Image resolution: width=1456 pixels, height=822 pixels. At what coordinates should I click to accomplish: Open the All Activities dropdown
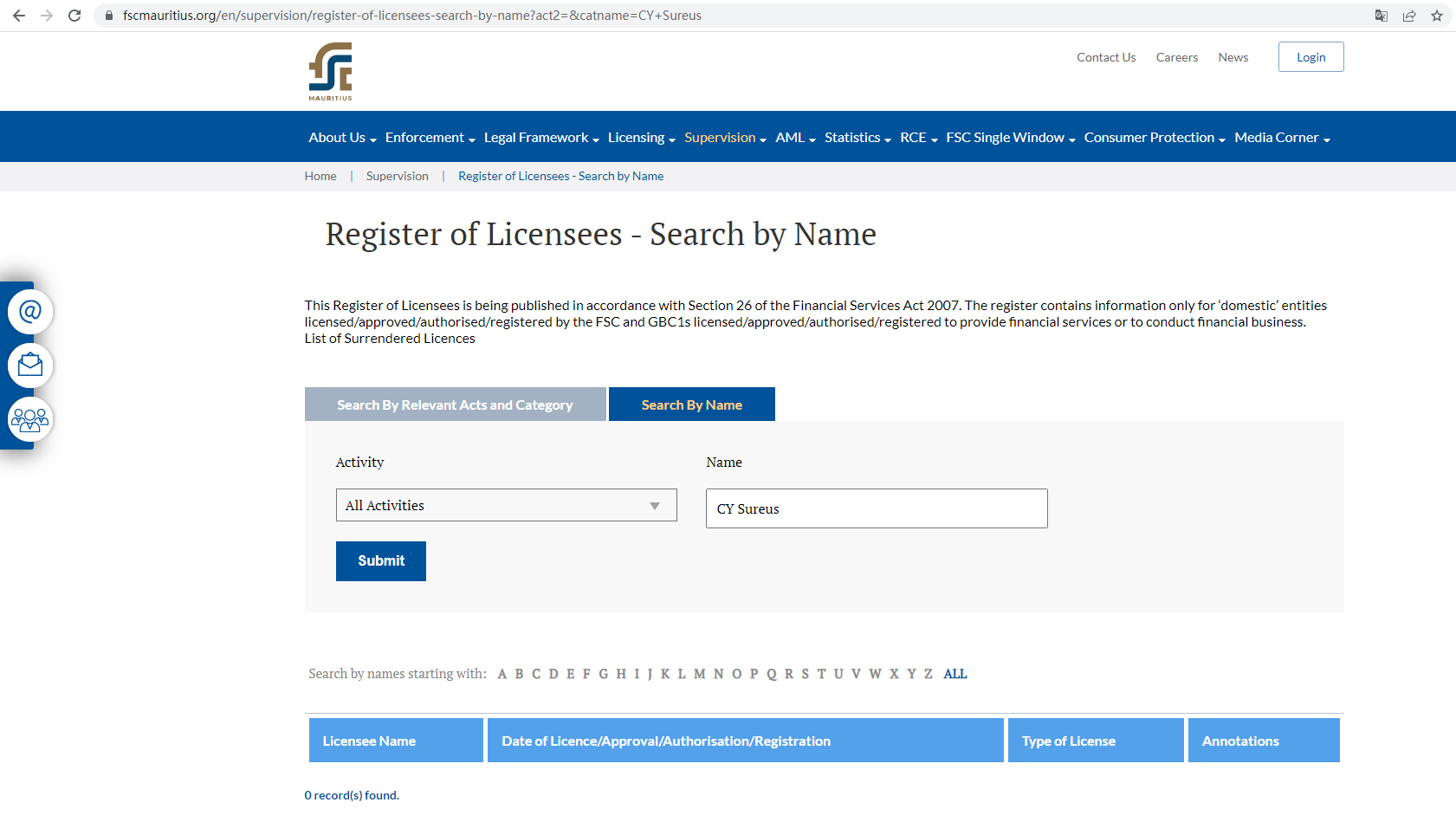507,505
